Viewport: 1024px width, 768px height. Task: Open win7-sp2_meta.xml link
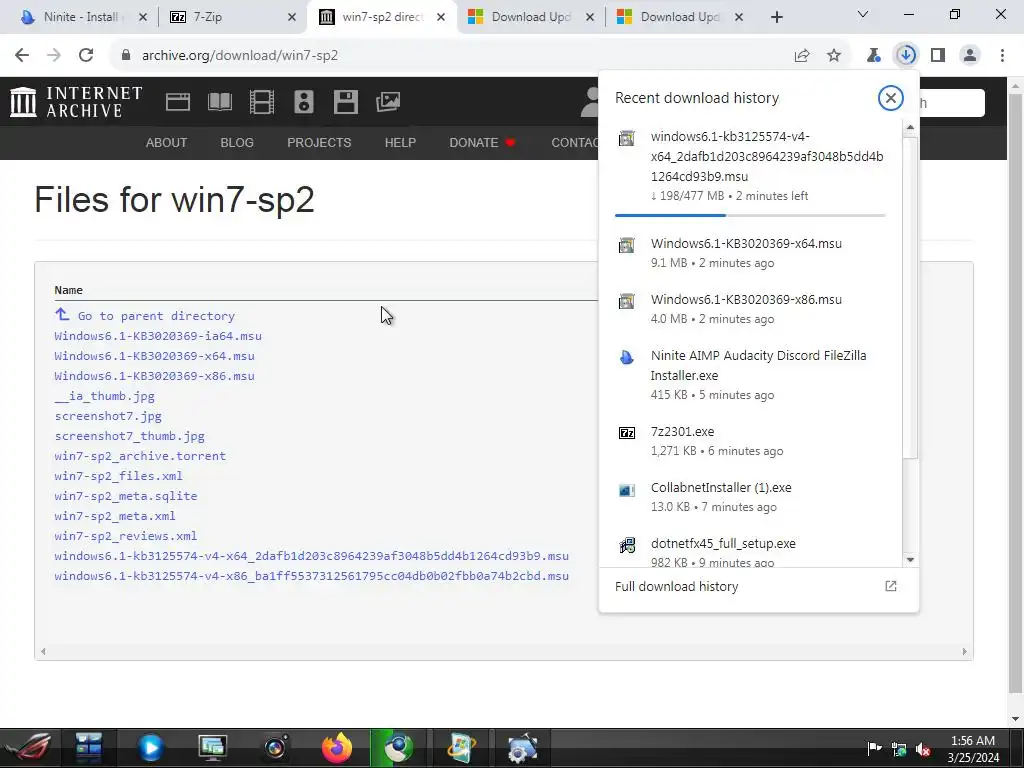point(115,516)
